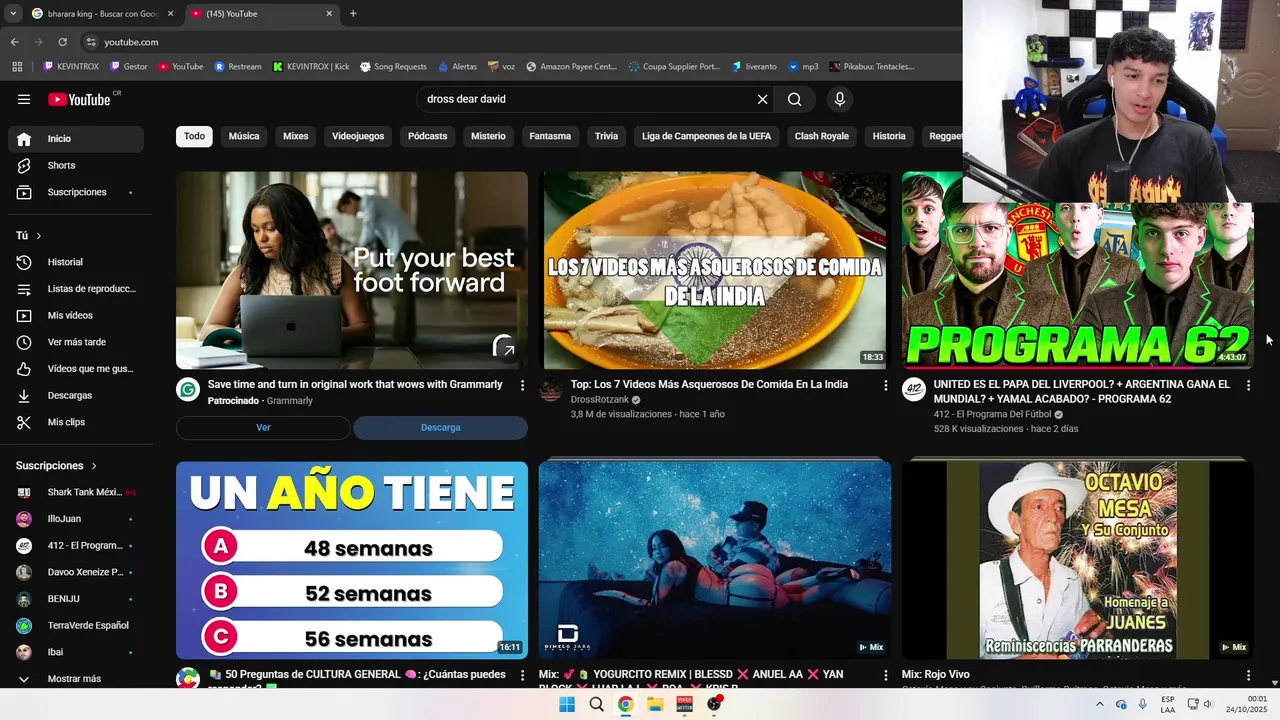Click the magnifier search button
The width and height of the screenshot is (1280, 720).
coord(794,99)
